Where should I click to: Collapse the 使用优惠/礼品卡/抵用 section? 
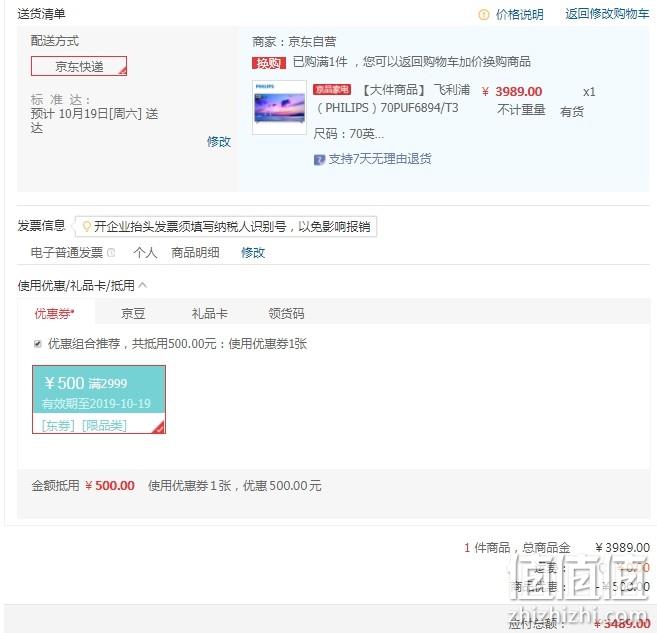click(142, 285)
